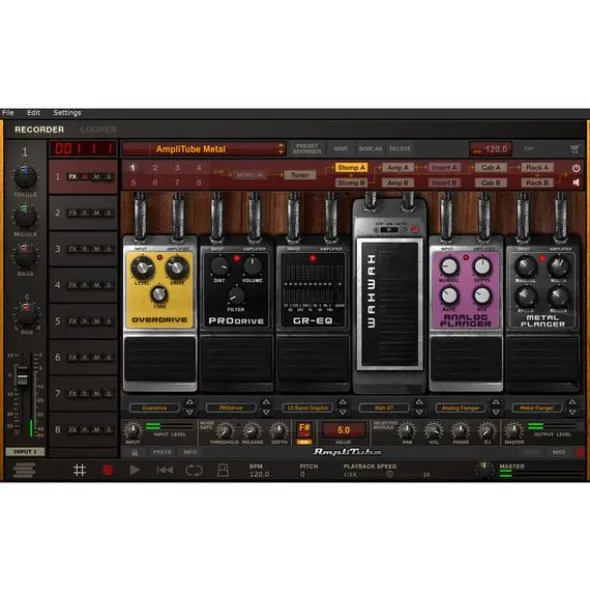Select the Stomp A module
Viewport: 590px width, 591px height.
[x=351, y=168]
